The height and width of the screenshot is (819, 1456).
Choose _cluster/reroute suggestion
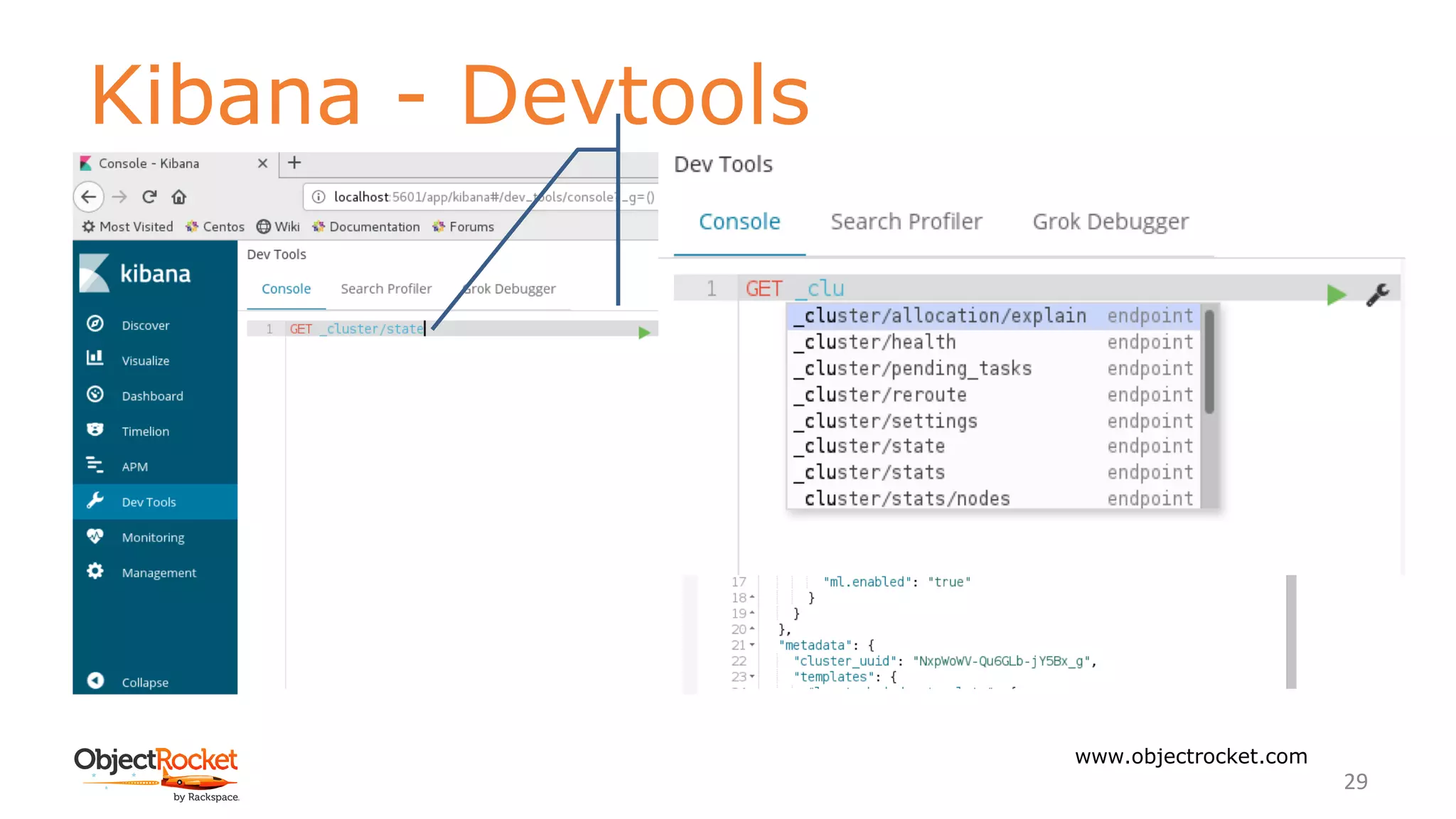coord(994,395)
